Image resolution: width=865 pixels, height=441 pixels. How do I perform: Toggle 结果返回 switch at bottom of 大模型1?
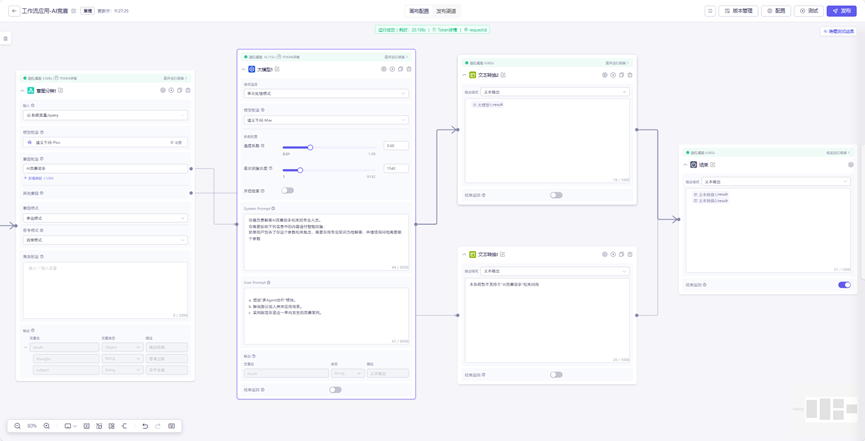pos(335,390)
